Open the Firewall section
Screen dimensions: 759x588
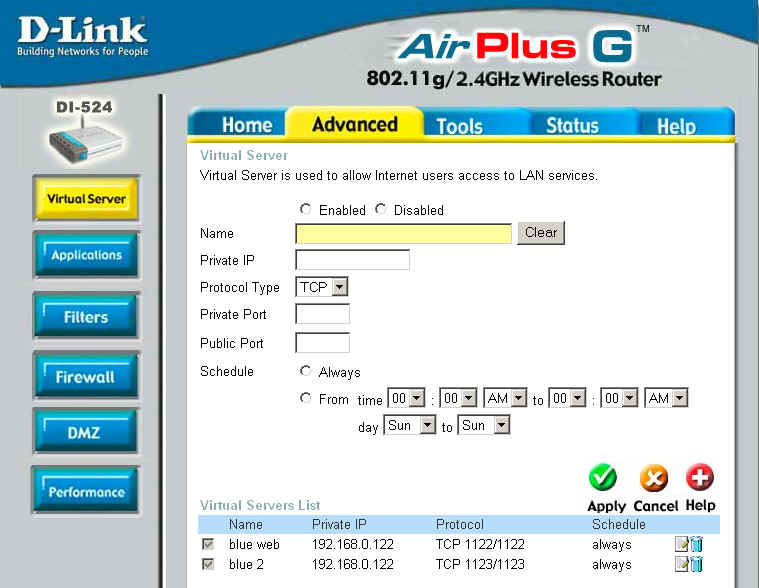coord(86,377)
